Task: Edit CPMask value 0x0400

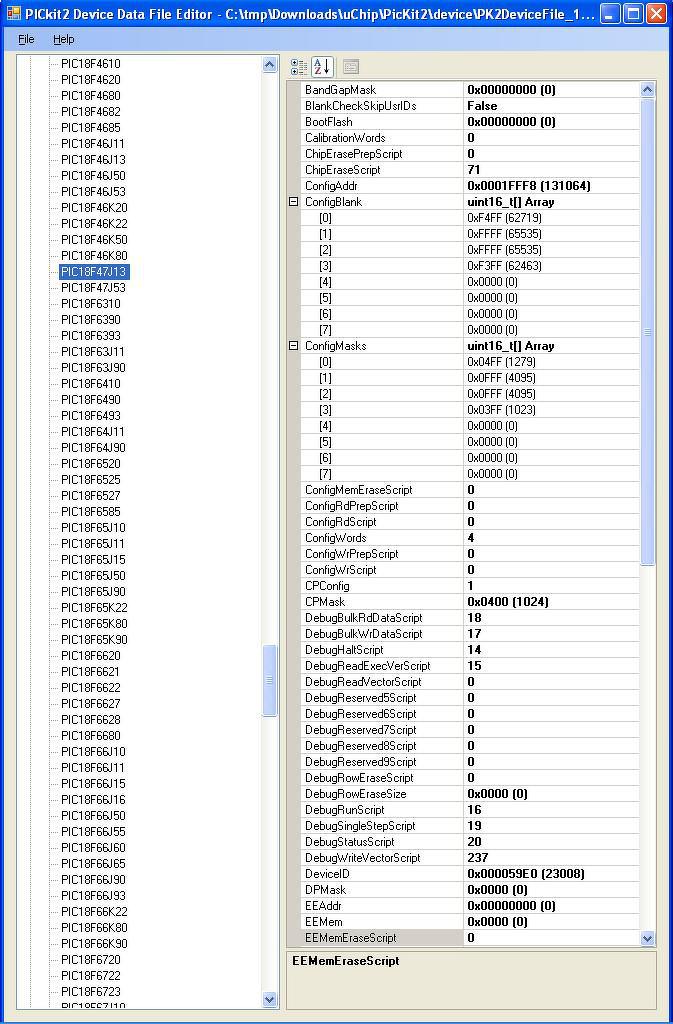Action: click(x=552, y=602)
